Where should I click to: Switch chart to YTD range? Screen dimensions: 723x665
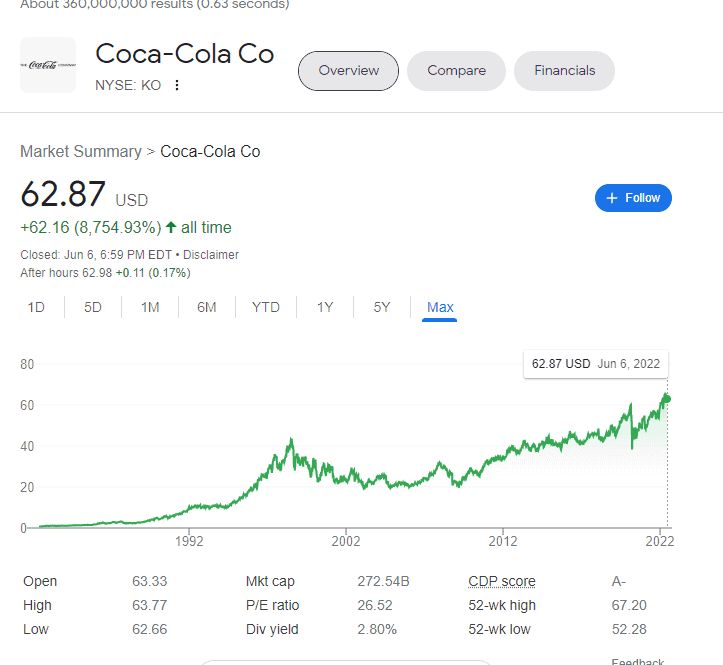point(266,307)
